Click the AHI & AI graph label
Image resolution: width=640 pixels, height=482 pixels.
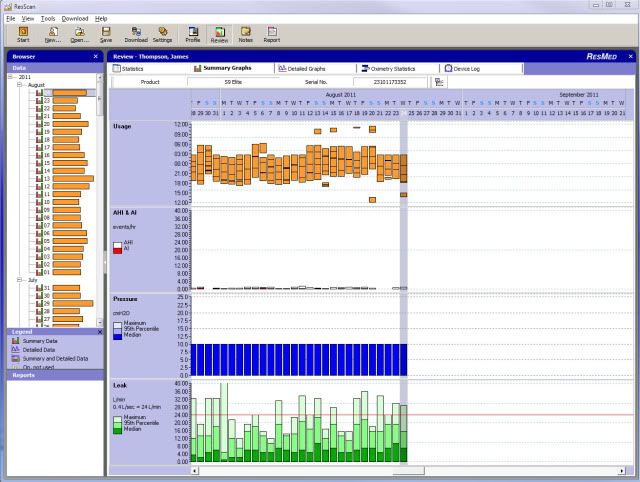[x=125, y=213]
